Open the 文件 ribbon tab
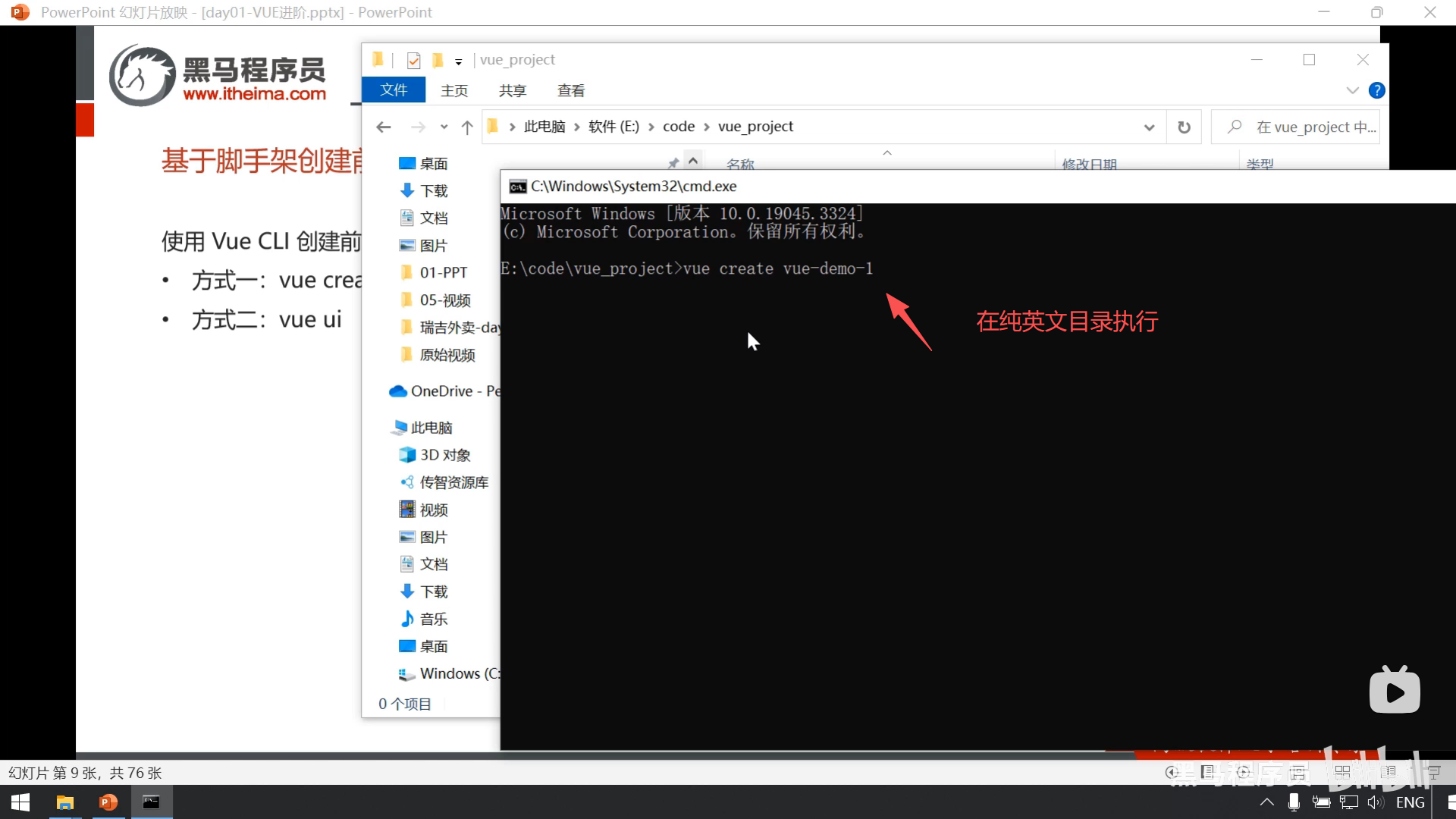Viewport: 1456px width, 819px height. [394, 90]
